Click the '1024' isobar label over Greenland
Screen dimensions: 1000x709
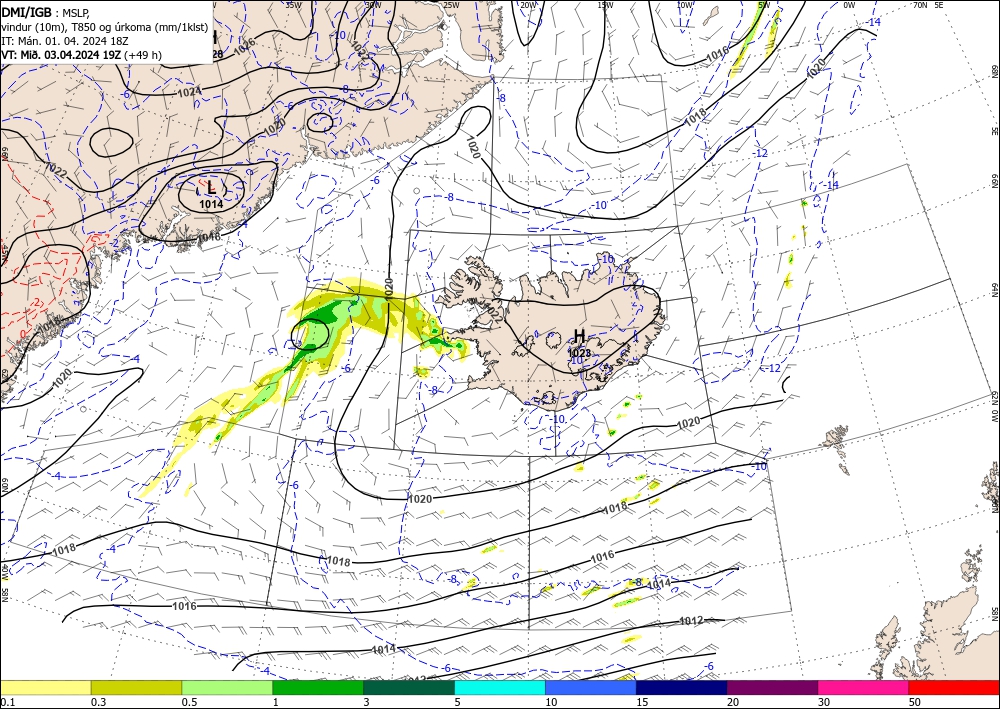pos(189,92)
